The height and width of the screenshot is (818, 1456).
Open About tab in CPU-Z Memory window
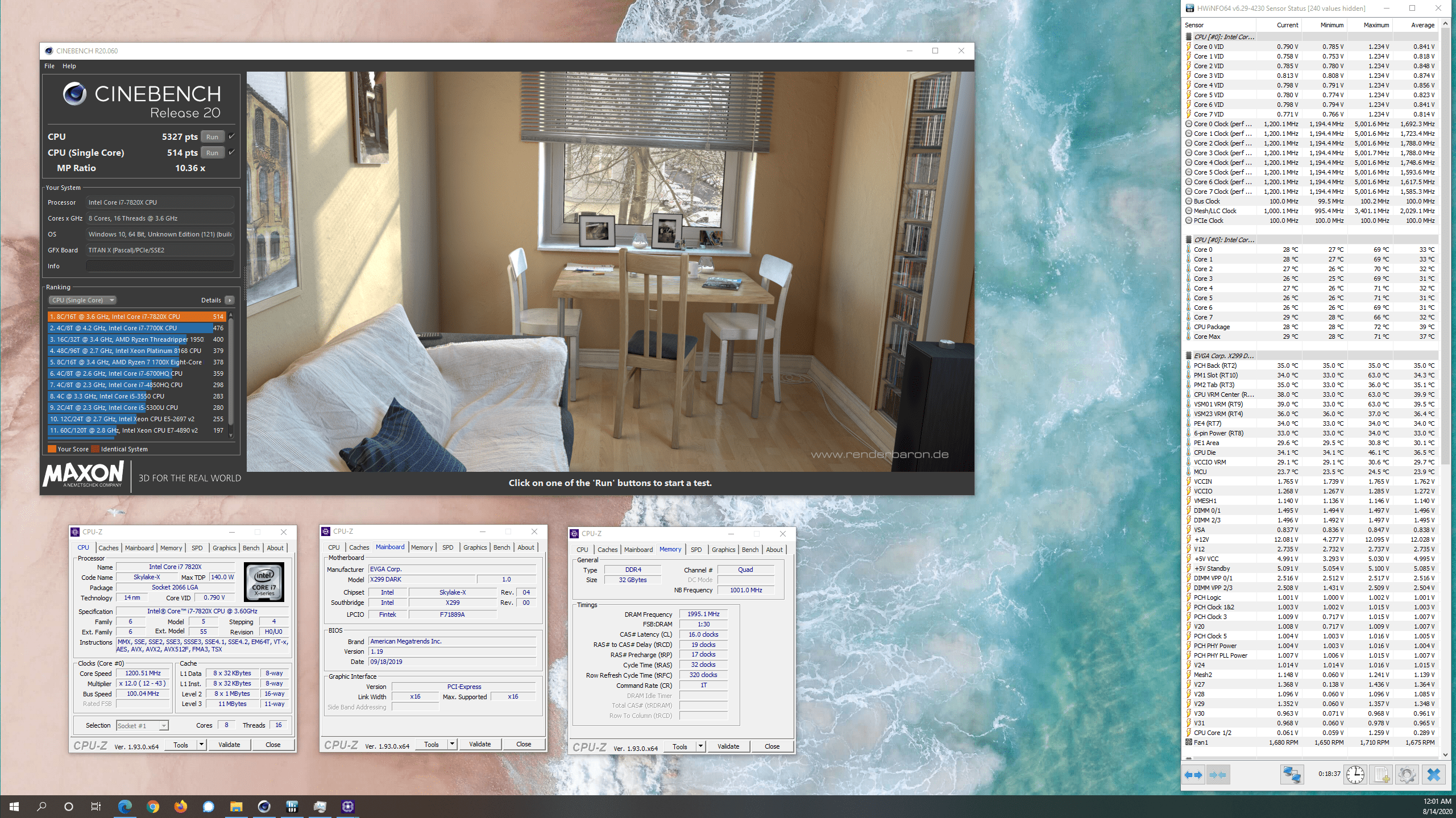(x=774, y=550)
